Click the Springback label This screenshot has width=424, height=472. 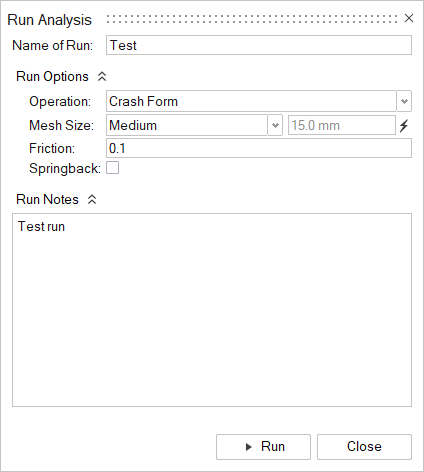(x=65, y=168)
